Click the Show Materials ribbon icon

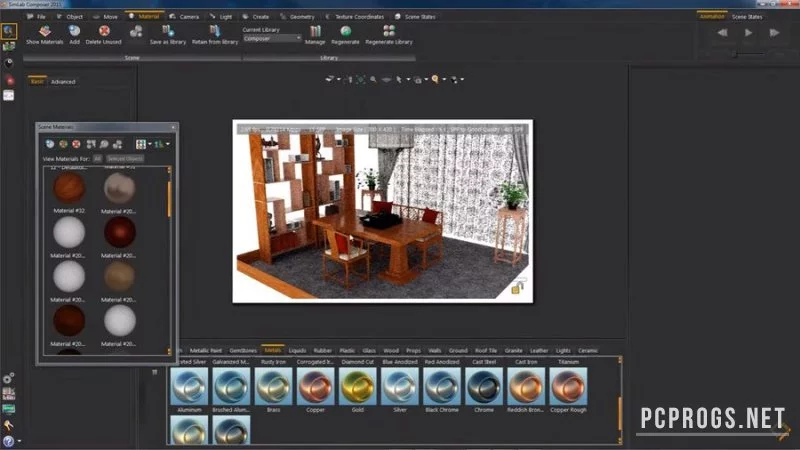[45, 32]
